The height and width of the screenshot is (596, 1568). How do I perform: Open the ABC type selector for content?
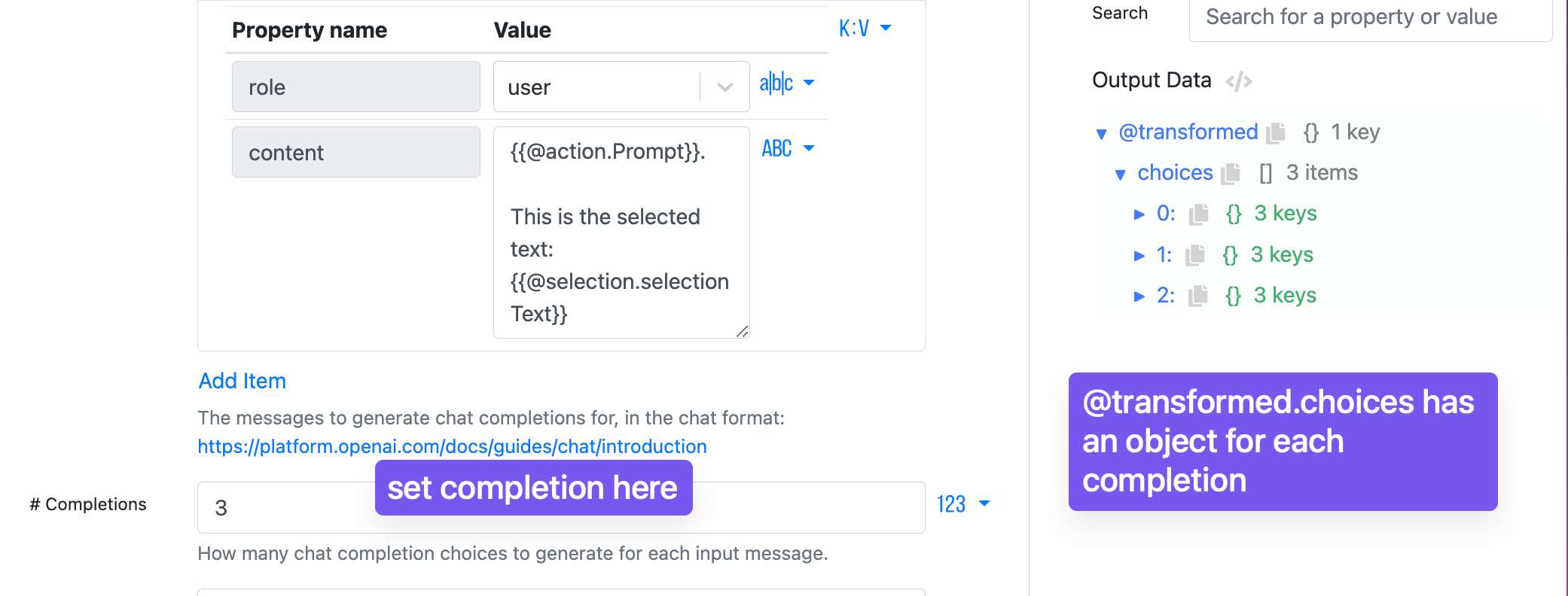click(x=787, y=148)
